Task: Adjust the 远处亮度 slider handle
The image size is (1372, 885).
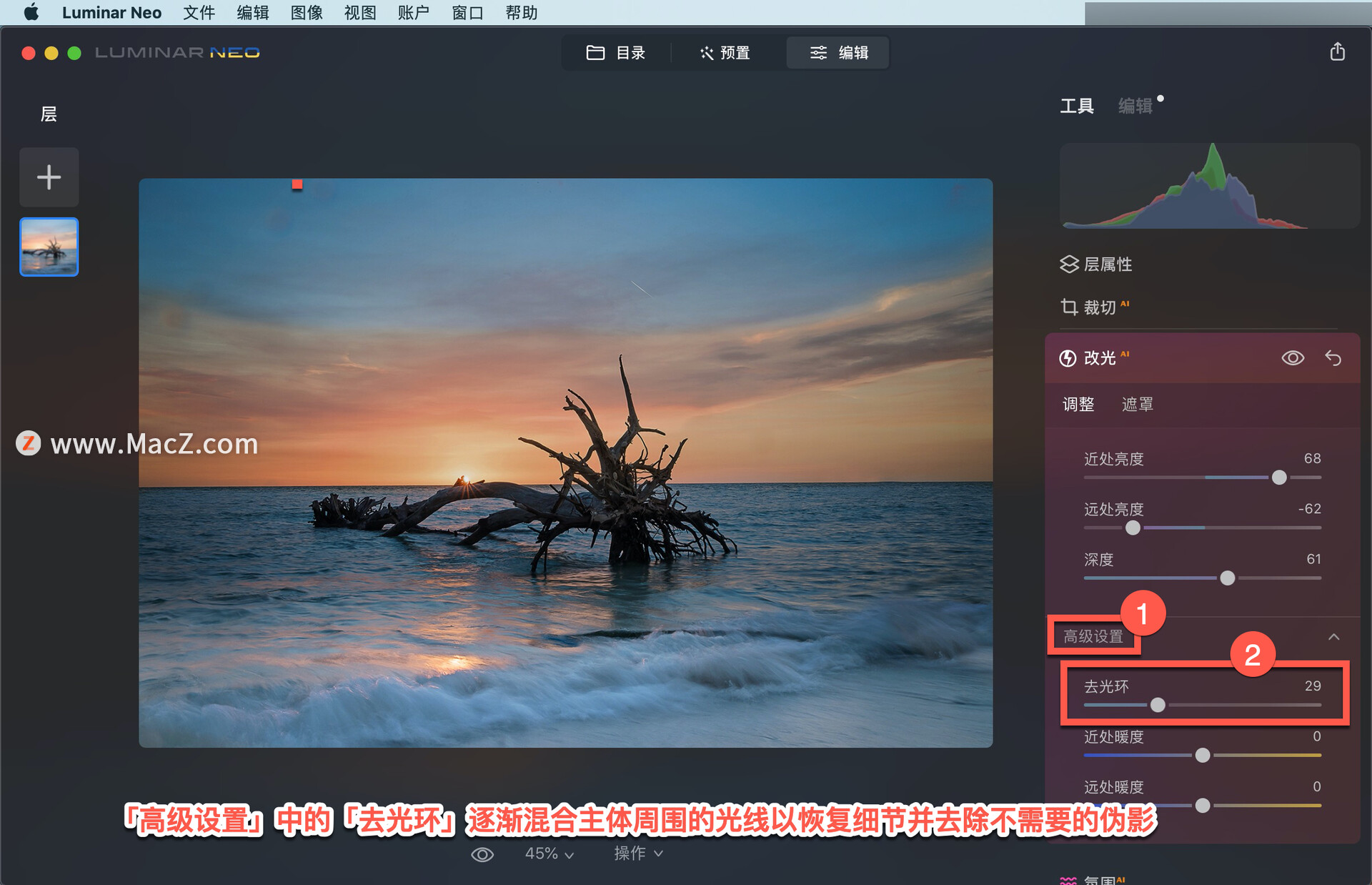Action: [x=1133, y=528]
